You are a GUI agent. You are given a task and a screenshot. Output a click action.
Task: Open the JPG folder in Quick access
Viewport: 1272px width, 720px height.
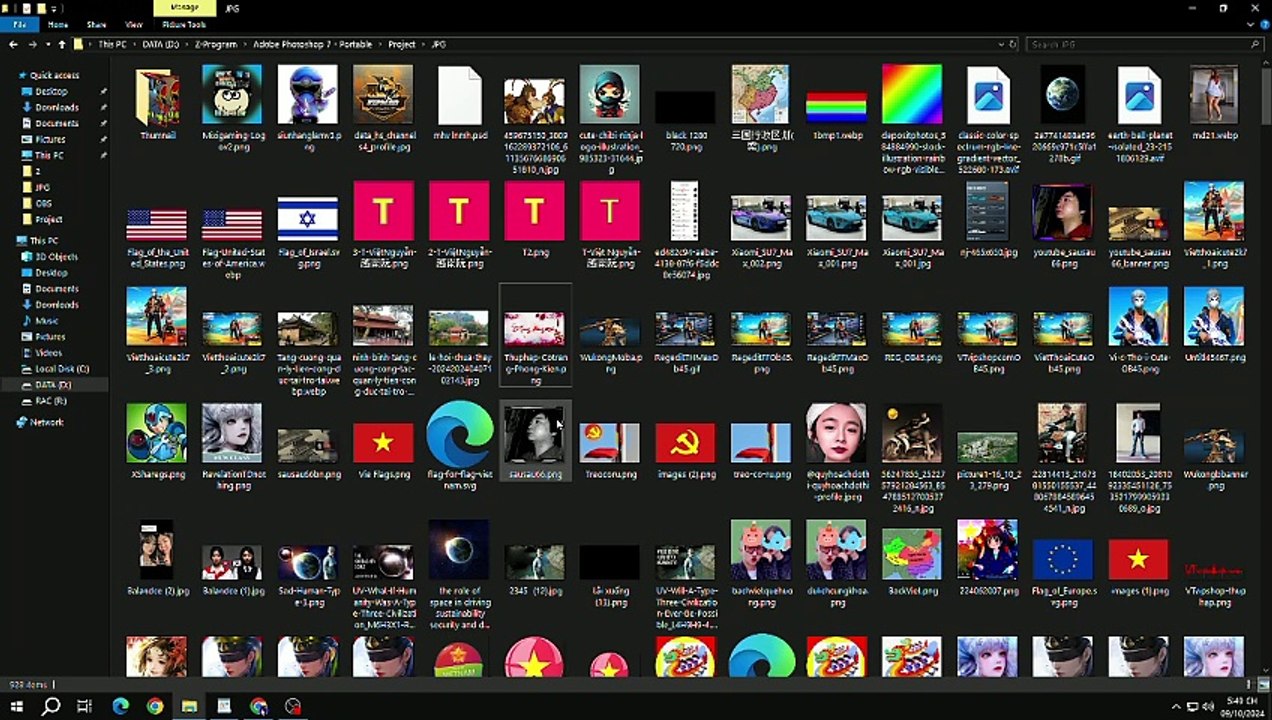click(x=42, y=187)
